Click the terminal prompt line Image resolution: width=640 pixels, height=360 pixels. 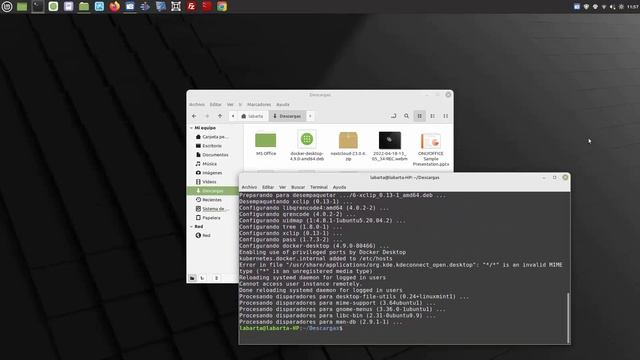pyautogui.click(x=291, y=328)
